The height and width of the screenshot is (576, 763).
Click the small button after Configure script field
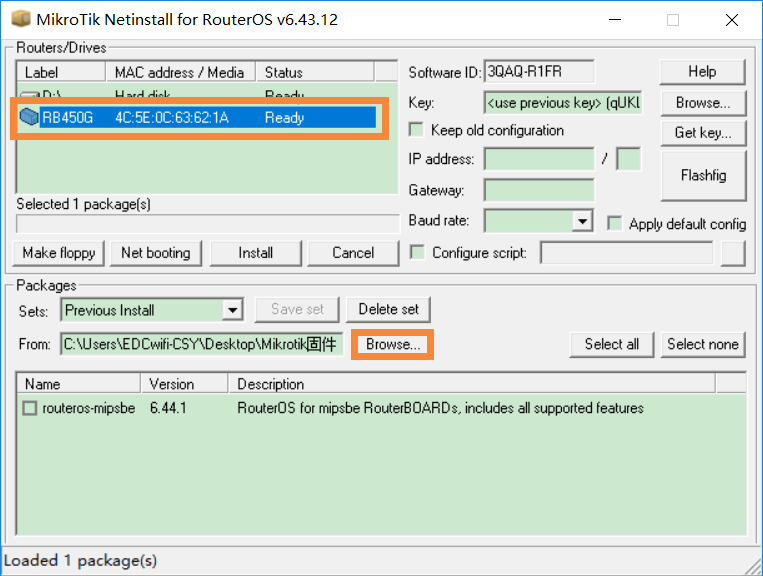coord(733,253)
